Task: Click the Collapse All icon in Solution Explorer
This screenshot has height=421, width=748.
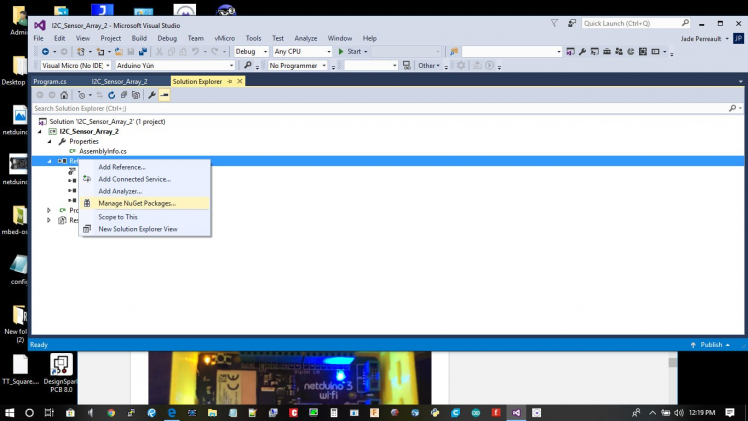Action: (123, 95)
